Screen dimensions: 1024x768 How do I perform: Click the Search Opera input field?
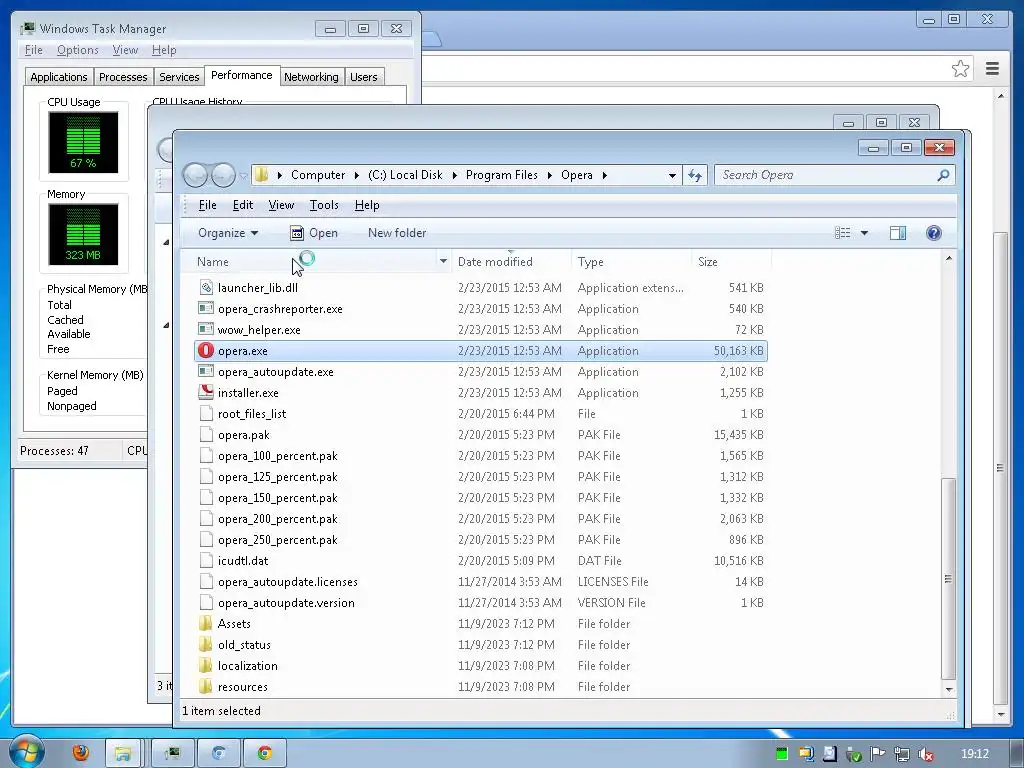tap(826, 175)
